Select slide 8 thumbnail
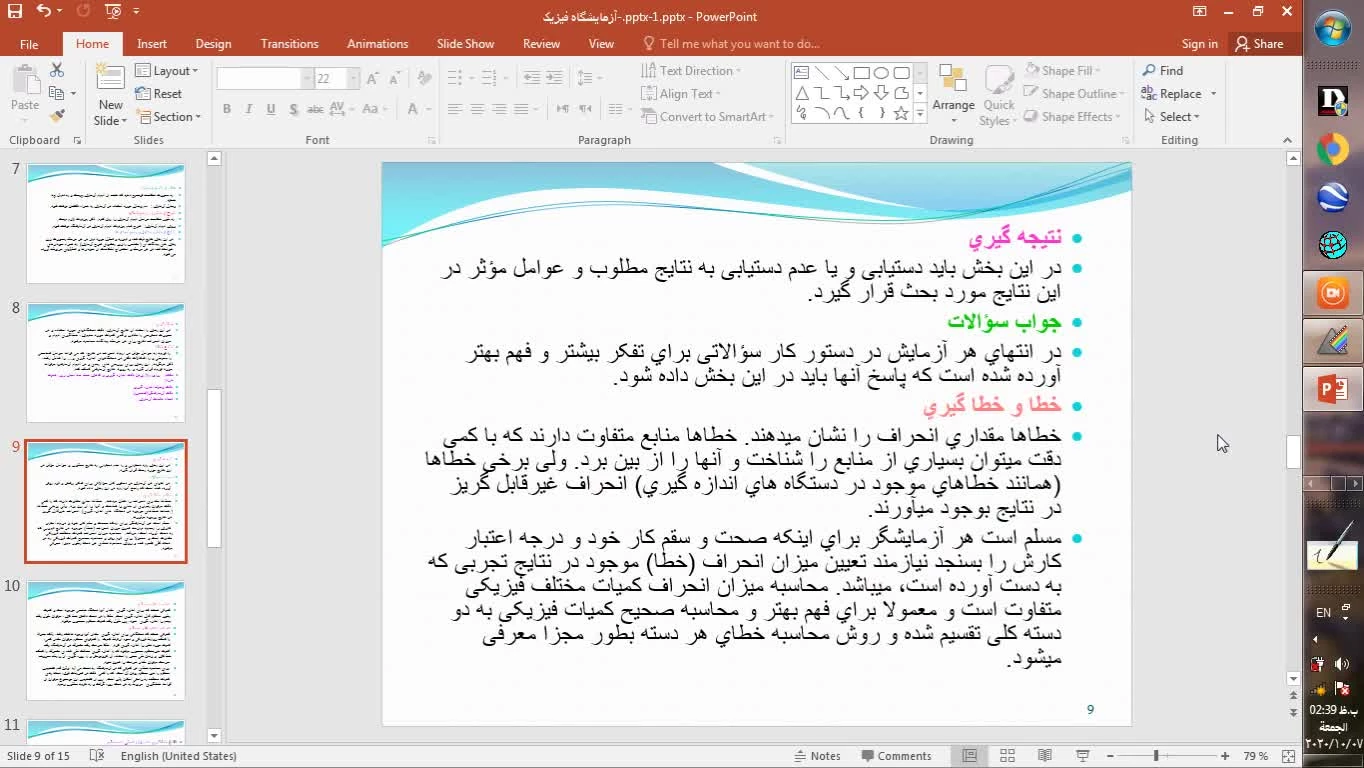1364x768 pixels. coord(106,363)
